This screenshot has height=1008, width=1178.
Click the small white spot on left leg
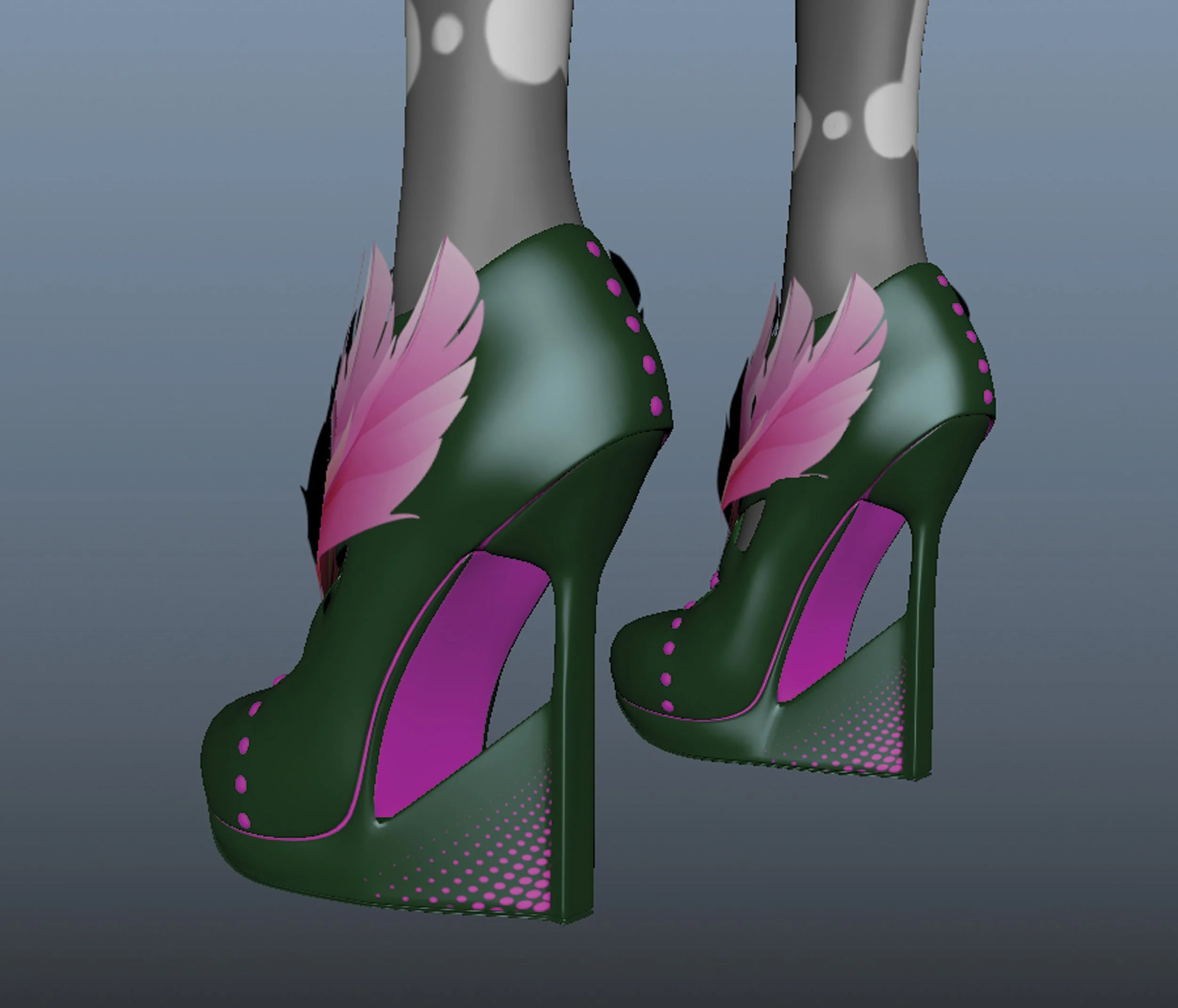pos(448,33)
